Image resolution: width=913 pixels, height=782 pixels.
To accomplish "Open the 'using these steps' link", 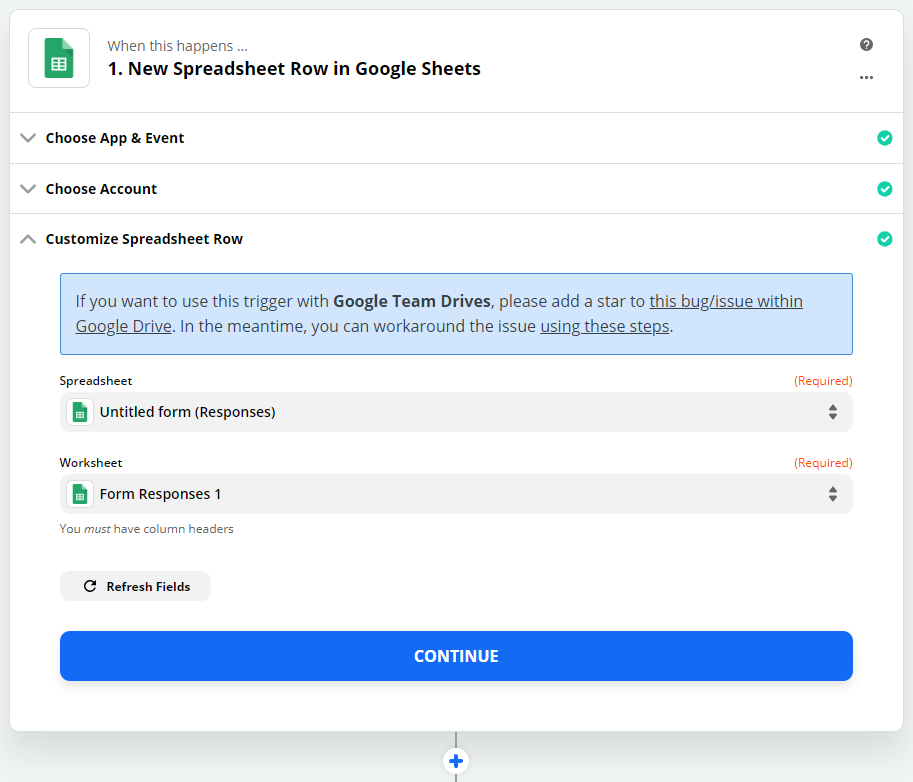I will [604, 327].
